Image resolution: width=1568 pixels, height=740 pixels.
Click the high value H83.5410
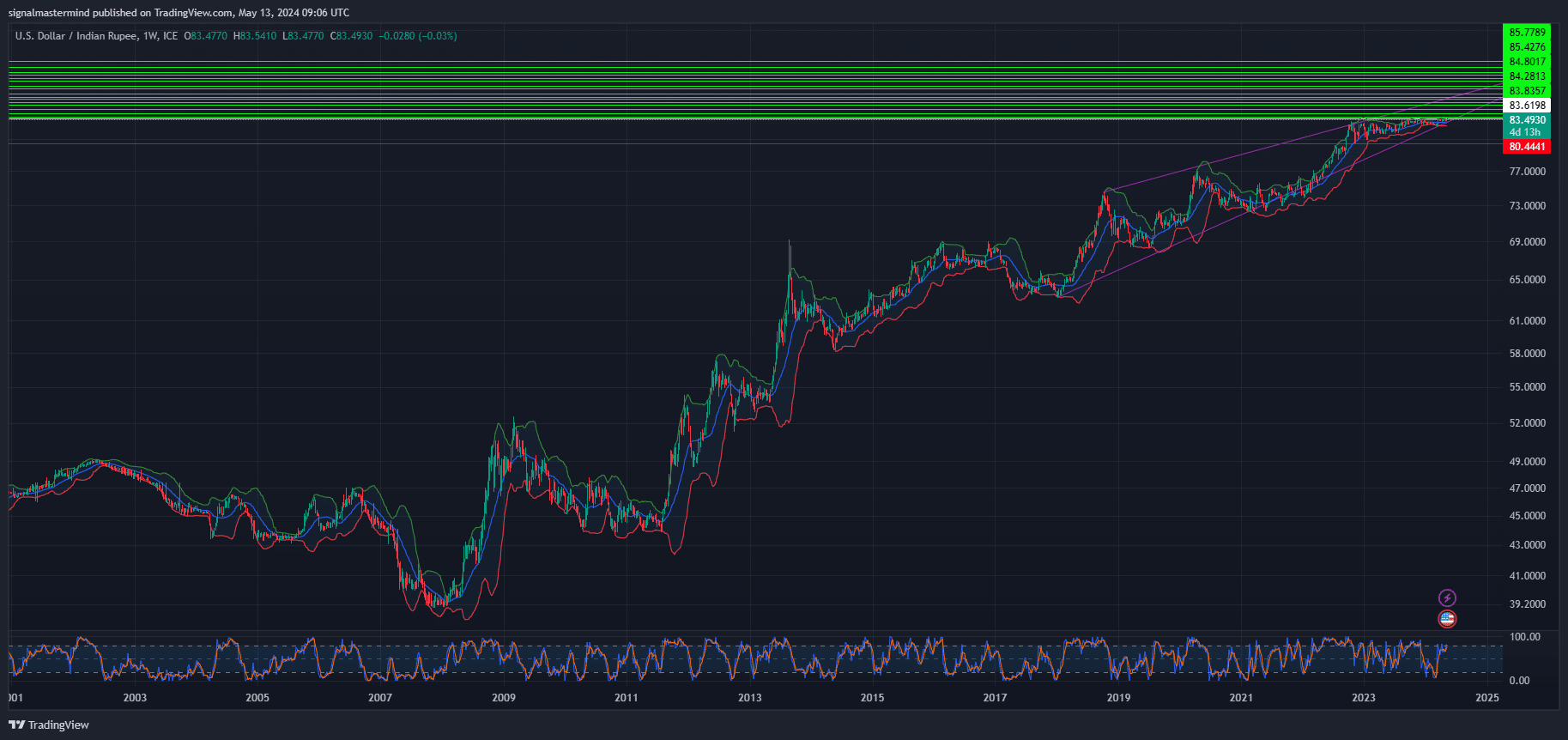255,36
